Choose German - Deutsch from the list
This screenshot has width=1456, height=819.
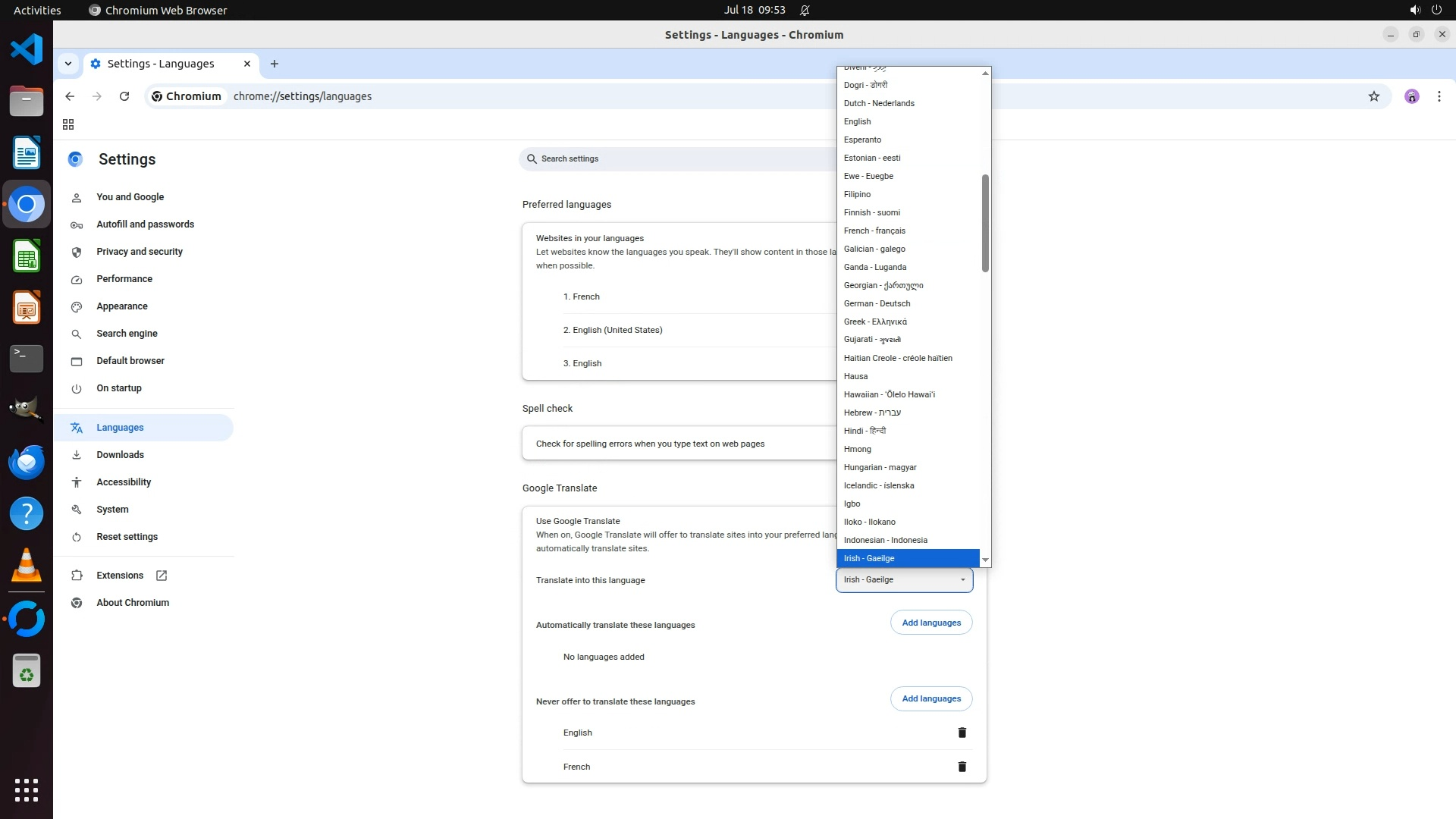click(877, 303)
